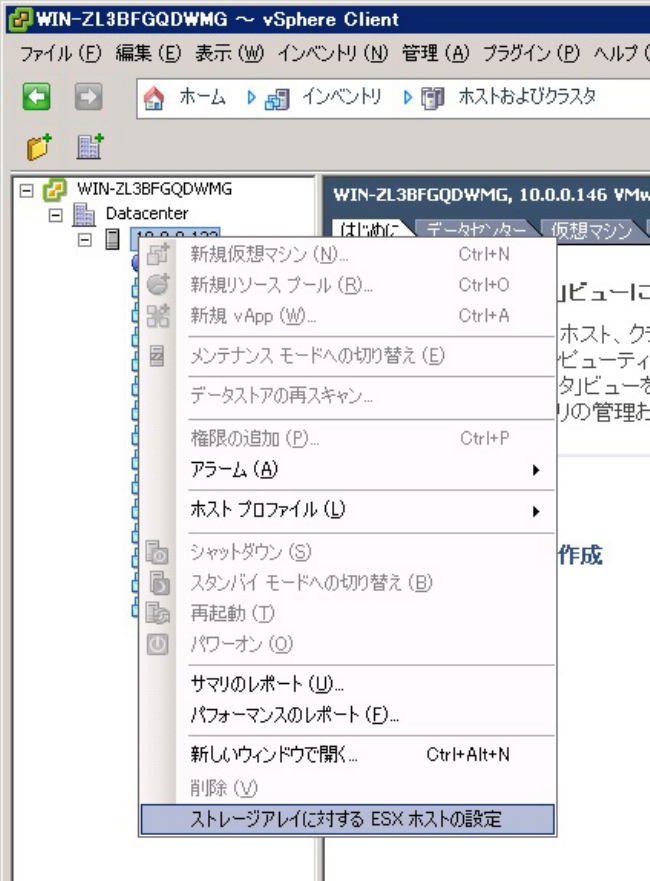Open the インベントリ (N) menu
Screen dimensions: 650x881
[333, 54]
